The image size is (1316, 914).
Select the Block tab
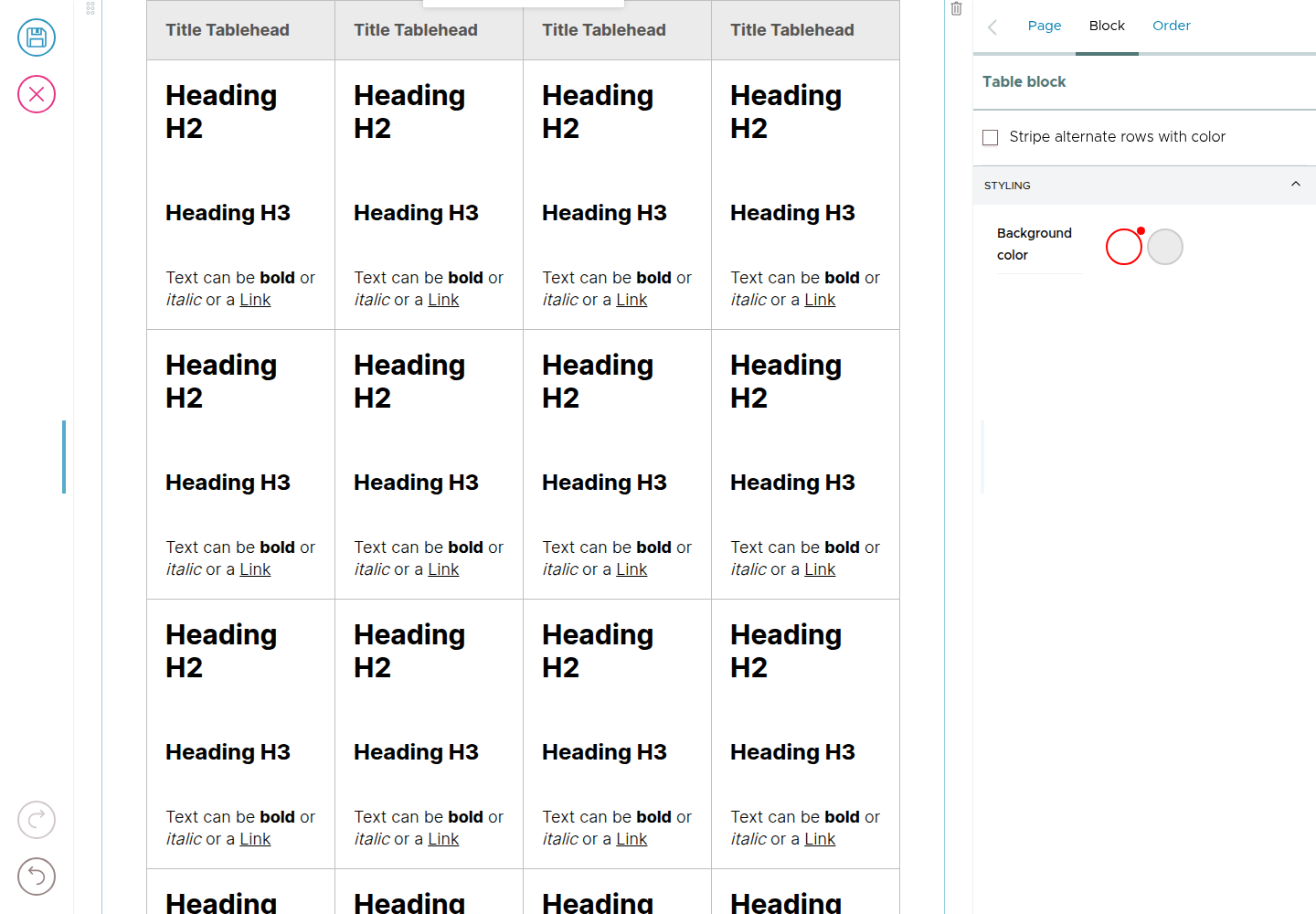pos(1107,26)
